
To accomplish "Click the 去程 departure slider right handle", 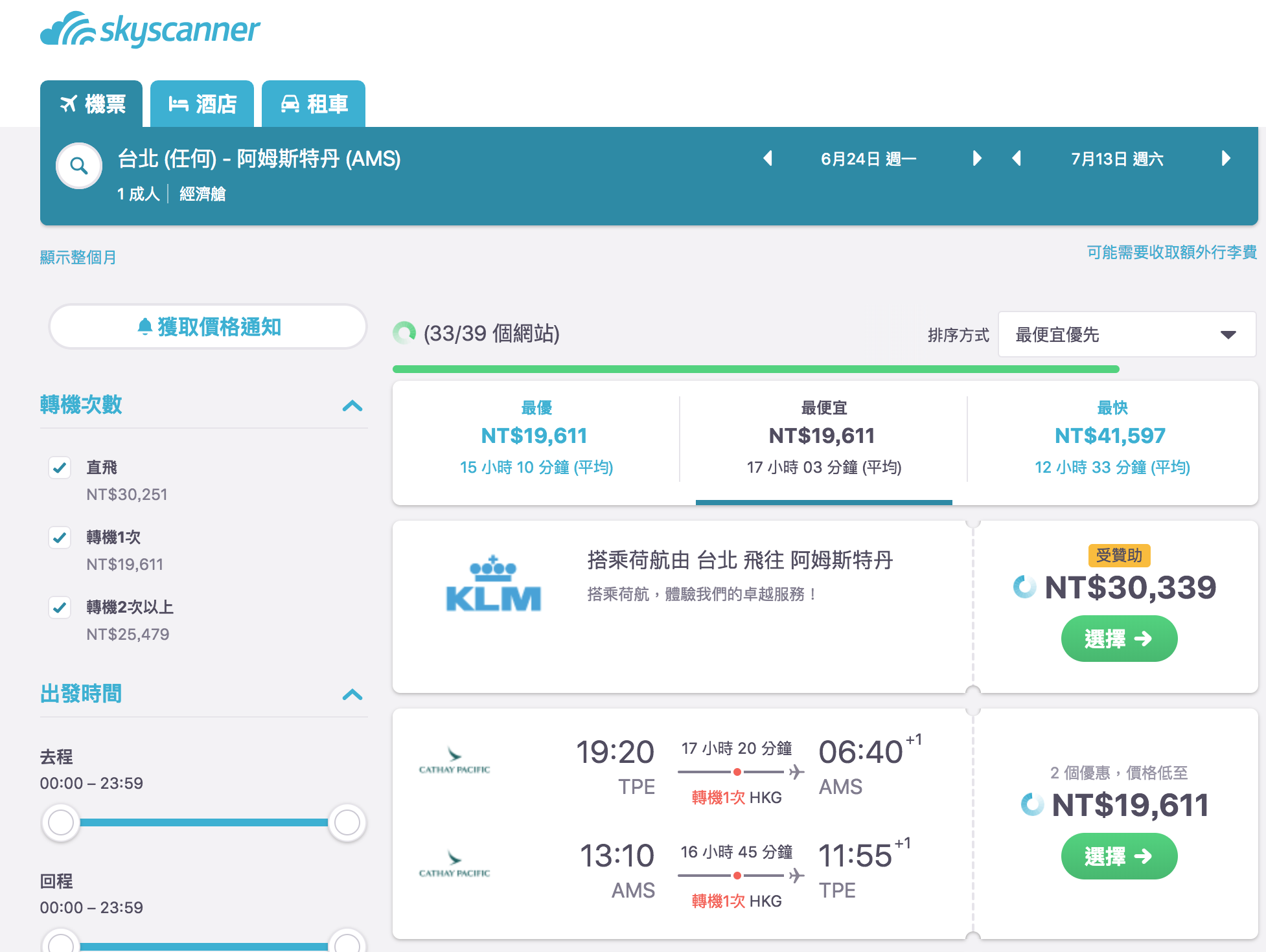I will pos(347,822).
